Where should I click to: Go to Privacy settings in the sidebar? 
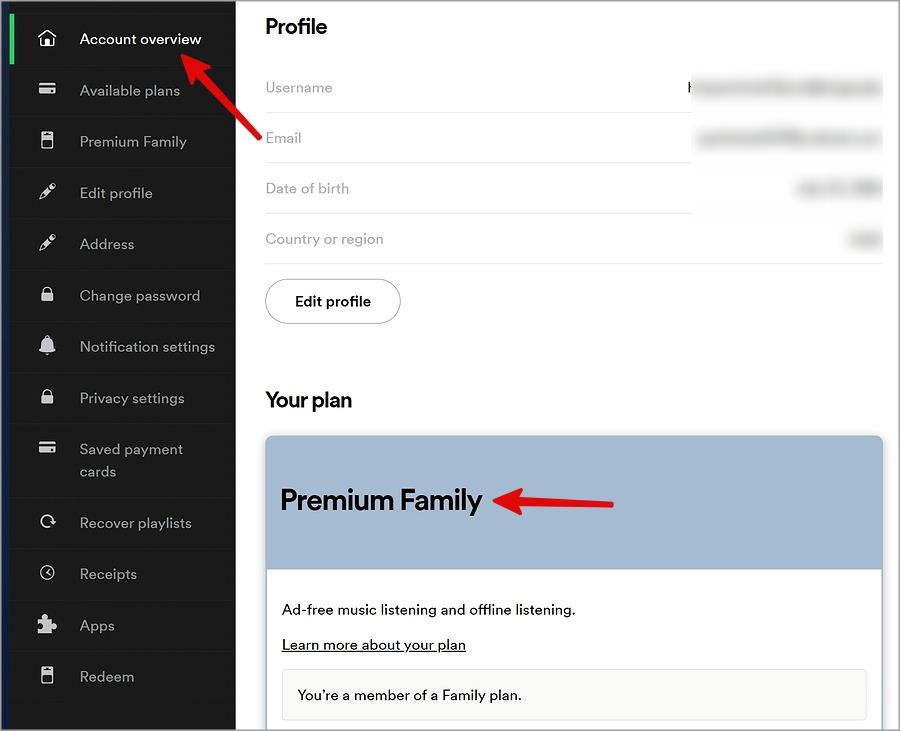(123, 398)
